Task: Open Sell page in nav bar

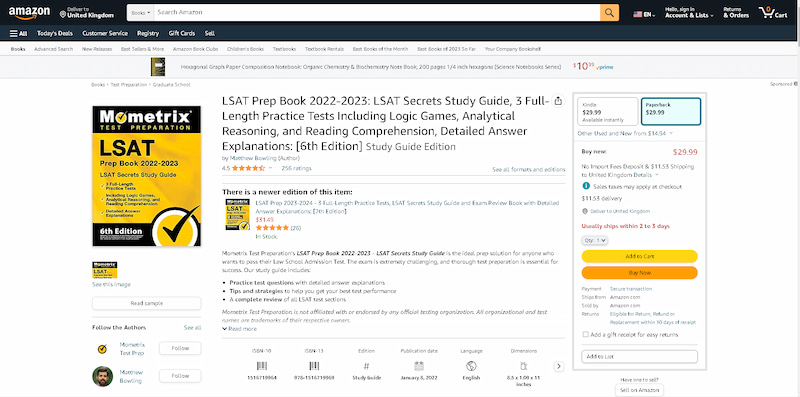Action: tap(210, 34)
